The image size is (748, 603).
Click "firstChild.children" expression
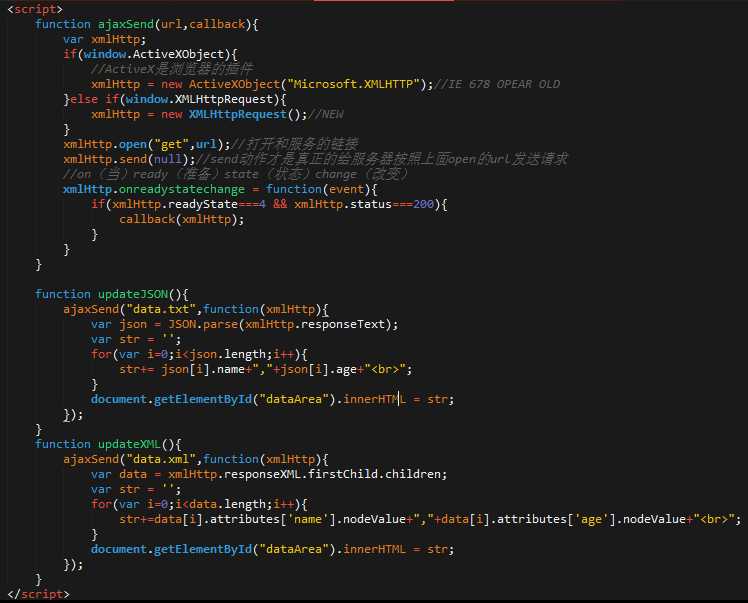coord(374,474)
